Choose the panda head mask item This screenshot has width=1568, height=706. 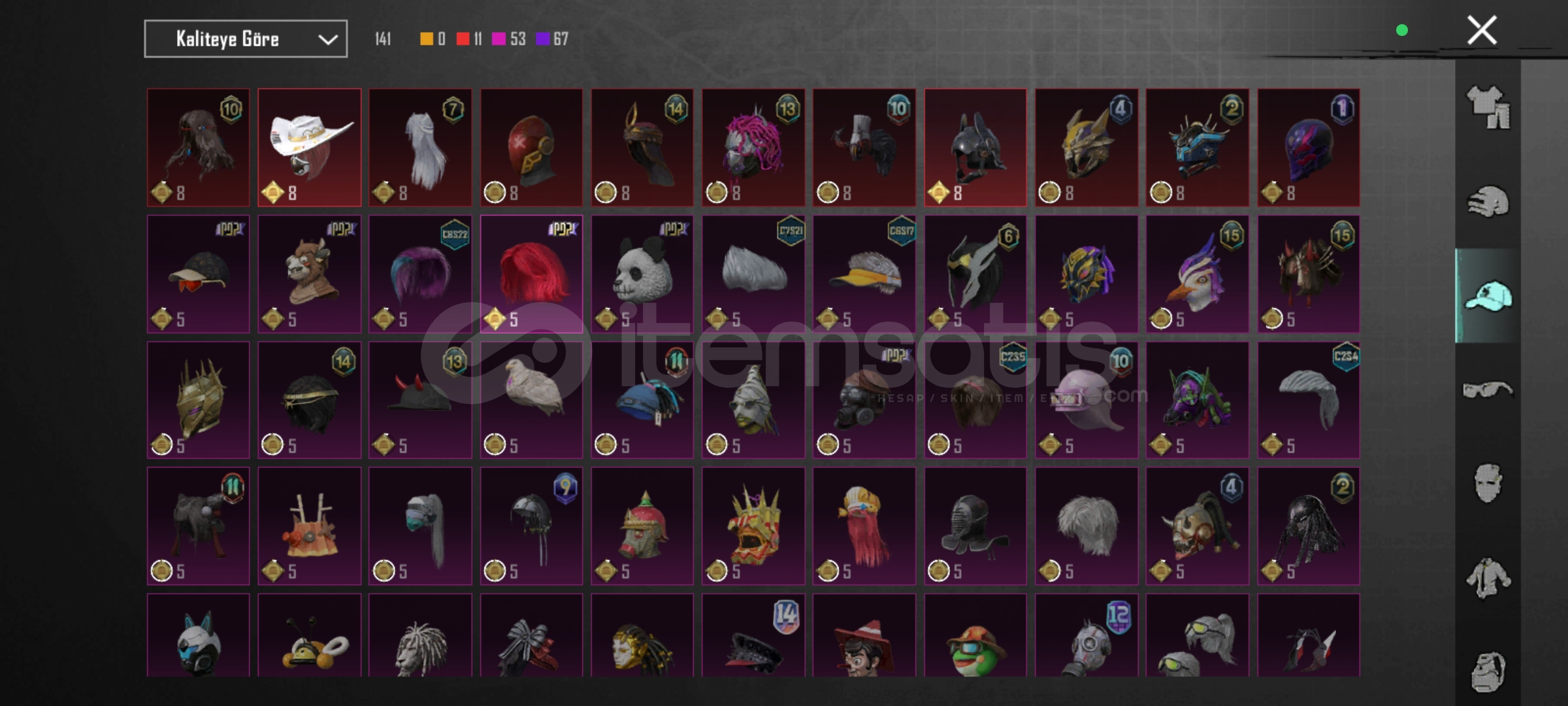tap(642, 274)
